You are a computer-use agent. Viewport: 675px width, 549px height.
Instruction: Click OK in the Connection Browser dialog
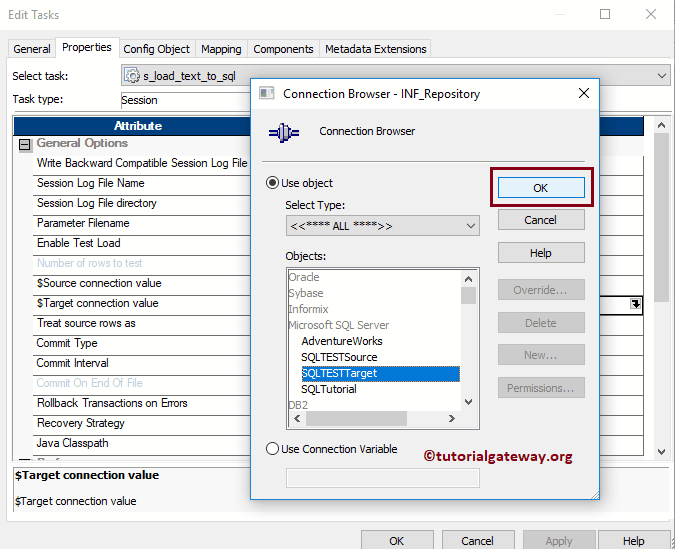[541, 188]
